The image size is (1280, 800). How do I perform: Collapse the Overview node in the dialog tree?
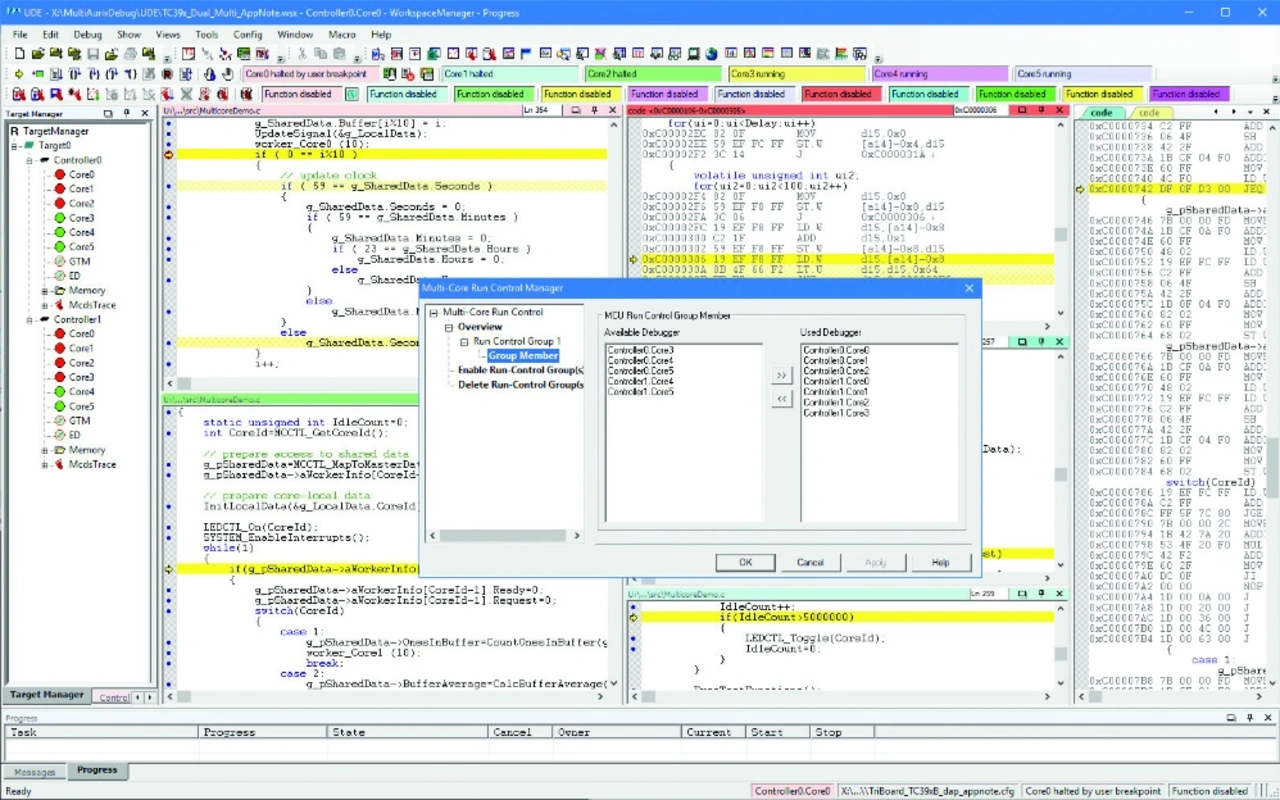tap(449, 327)
